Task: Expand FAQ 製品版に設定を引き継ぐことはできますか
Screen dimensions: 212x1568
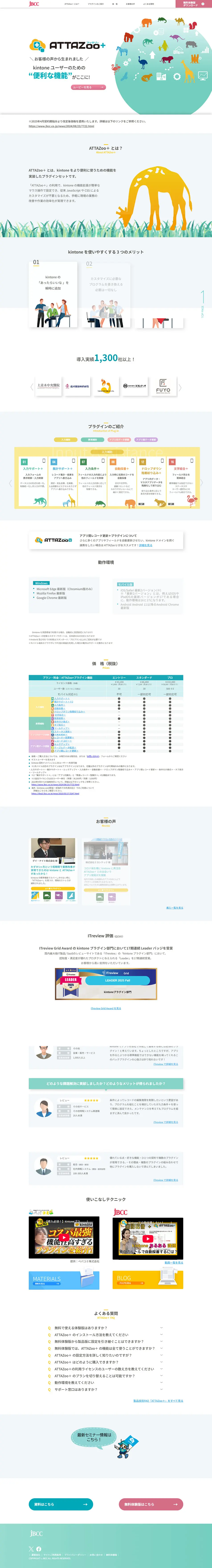Action: [x=106, y=1341]
